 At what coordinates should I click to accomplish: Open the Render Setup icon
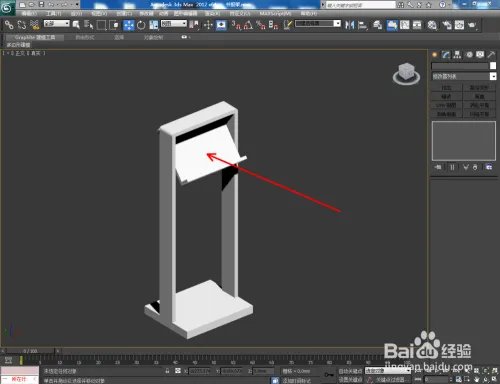[447, 25]
